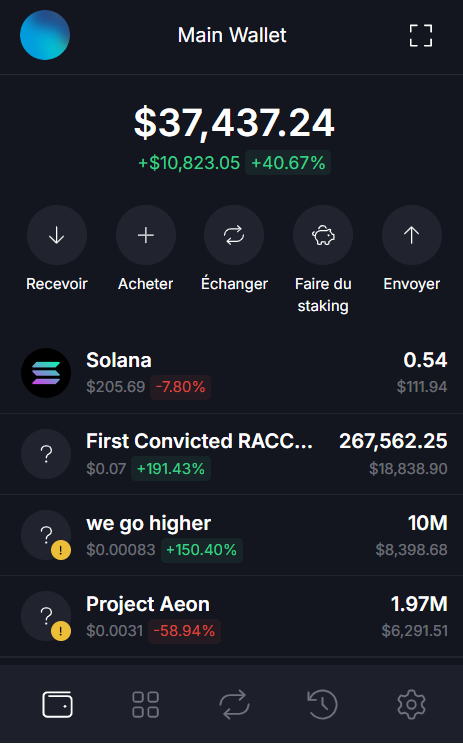Open the settings gear tab

coord(412,704)
